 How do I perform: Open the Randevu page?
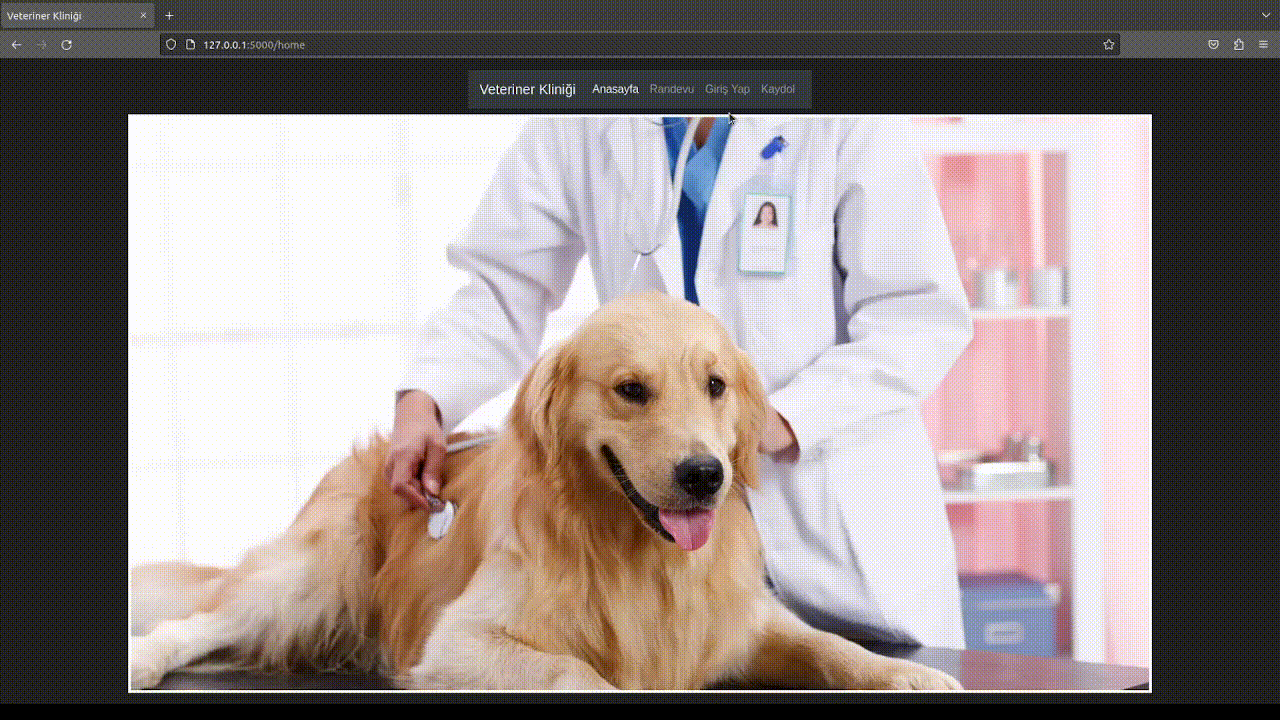click(671, 89)
